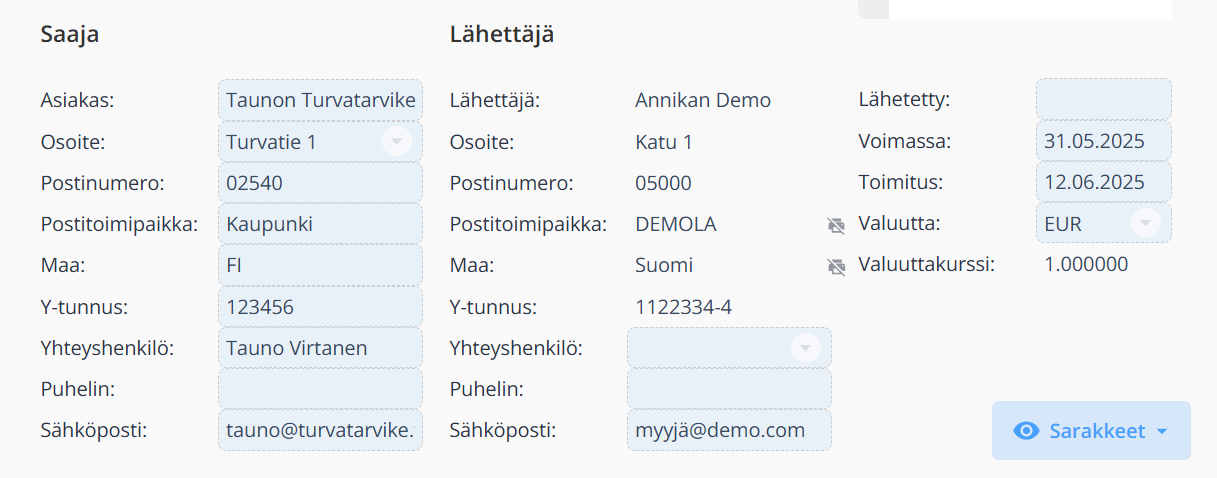The image size is (1217, 478).
Task: Click the Y-tunnus field 123456
Action: click(320, 307)
